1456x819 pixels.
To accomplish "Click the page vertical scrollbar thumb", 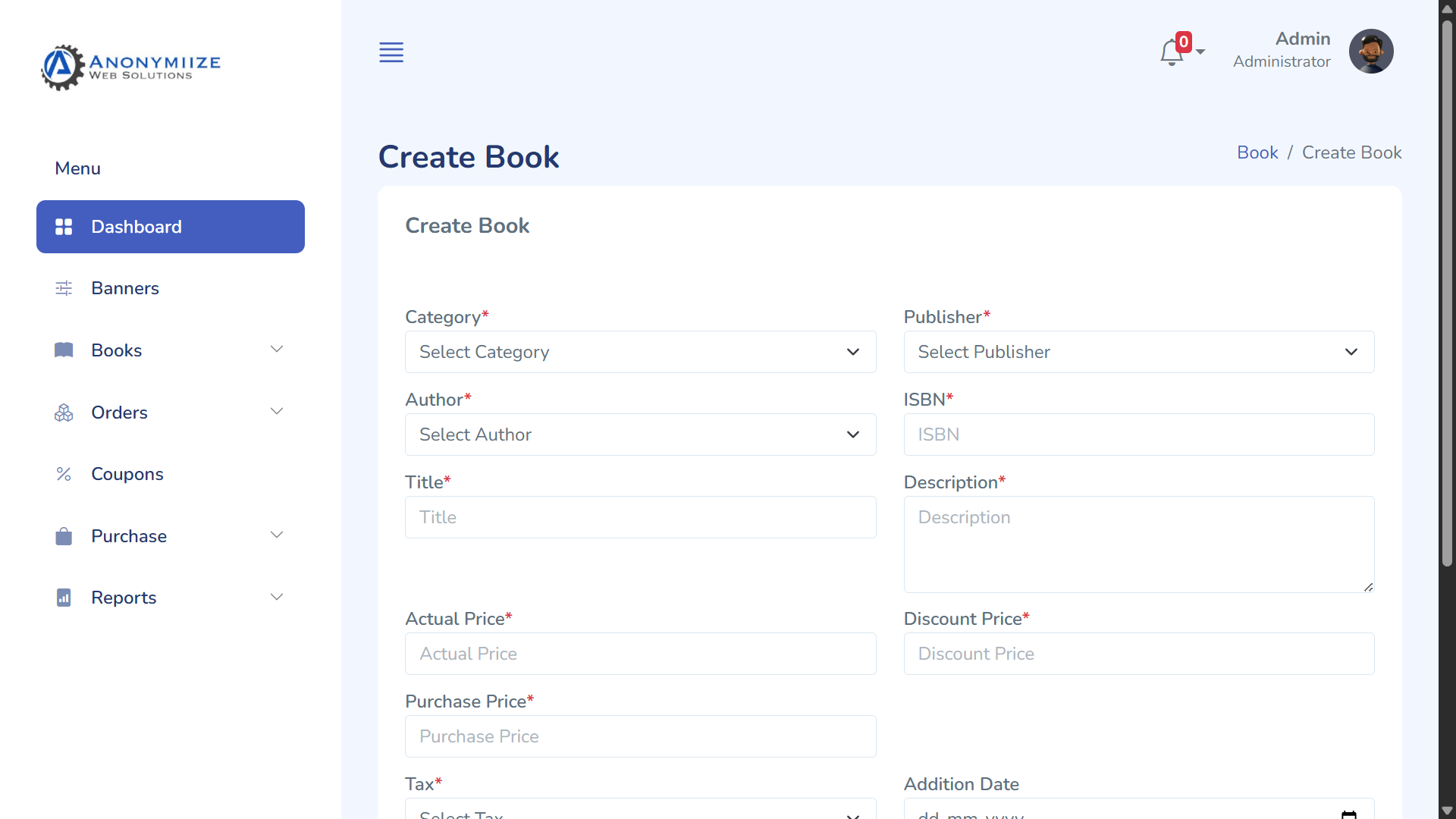I will (x=1447, y=292).
